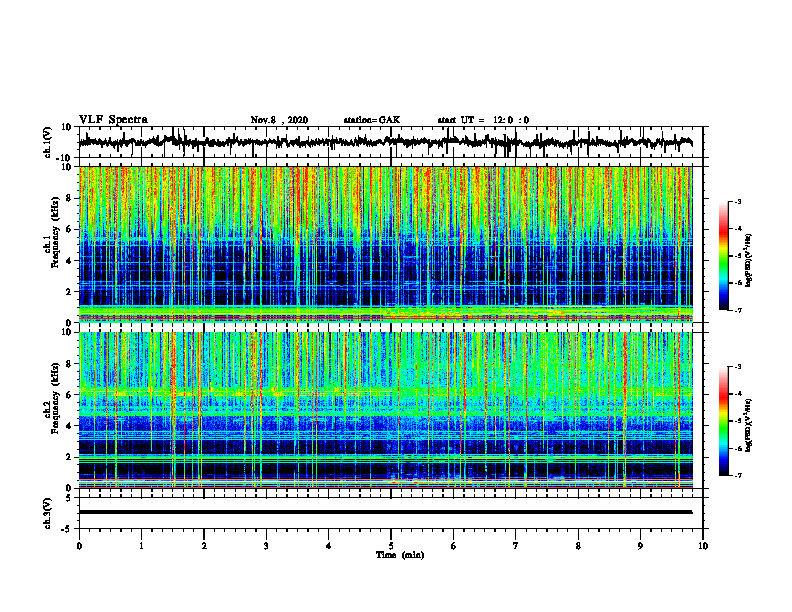Click the time axis tick label "7"
The width and height of the screenshot is (792, 612).
(516, 546)
